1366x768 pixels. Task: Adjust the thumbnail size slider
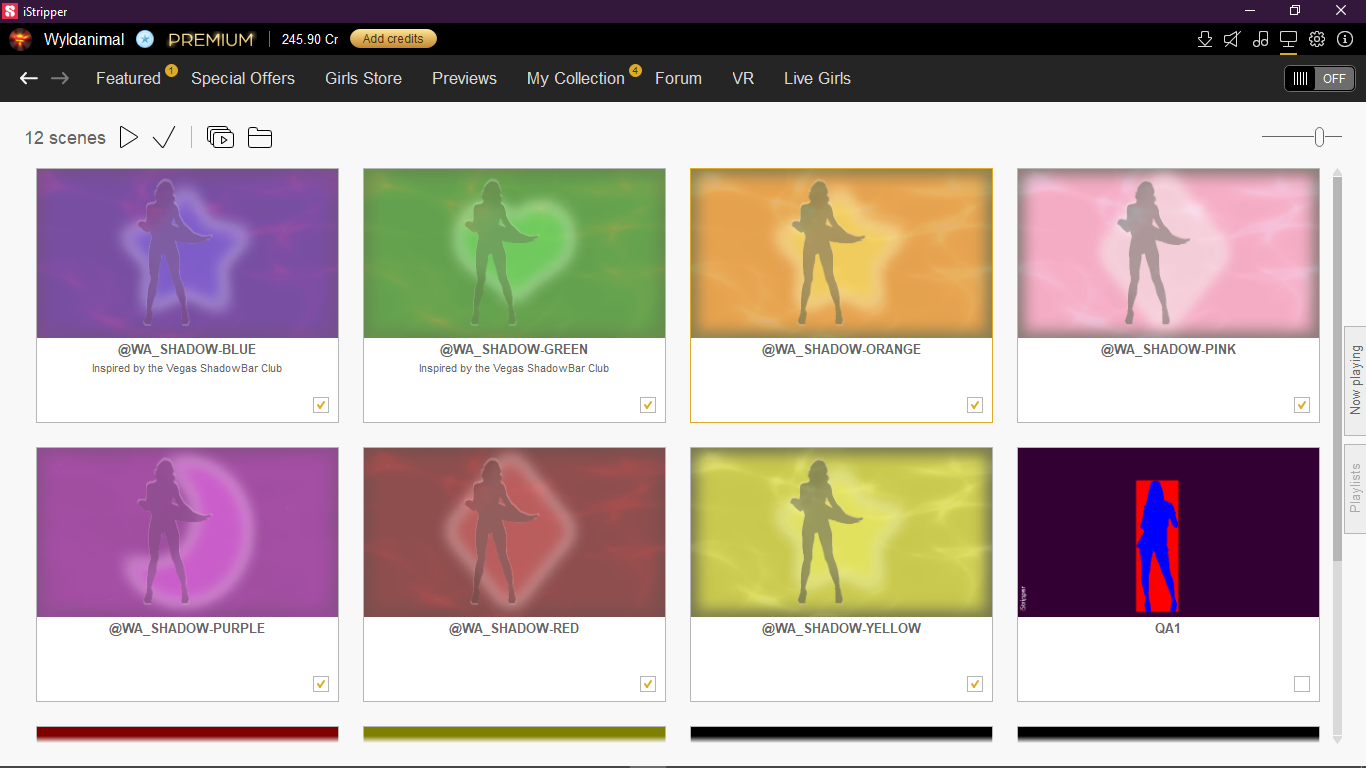1320,137
